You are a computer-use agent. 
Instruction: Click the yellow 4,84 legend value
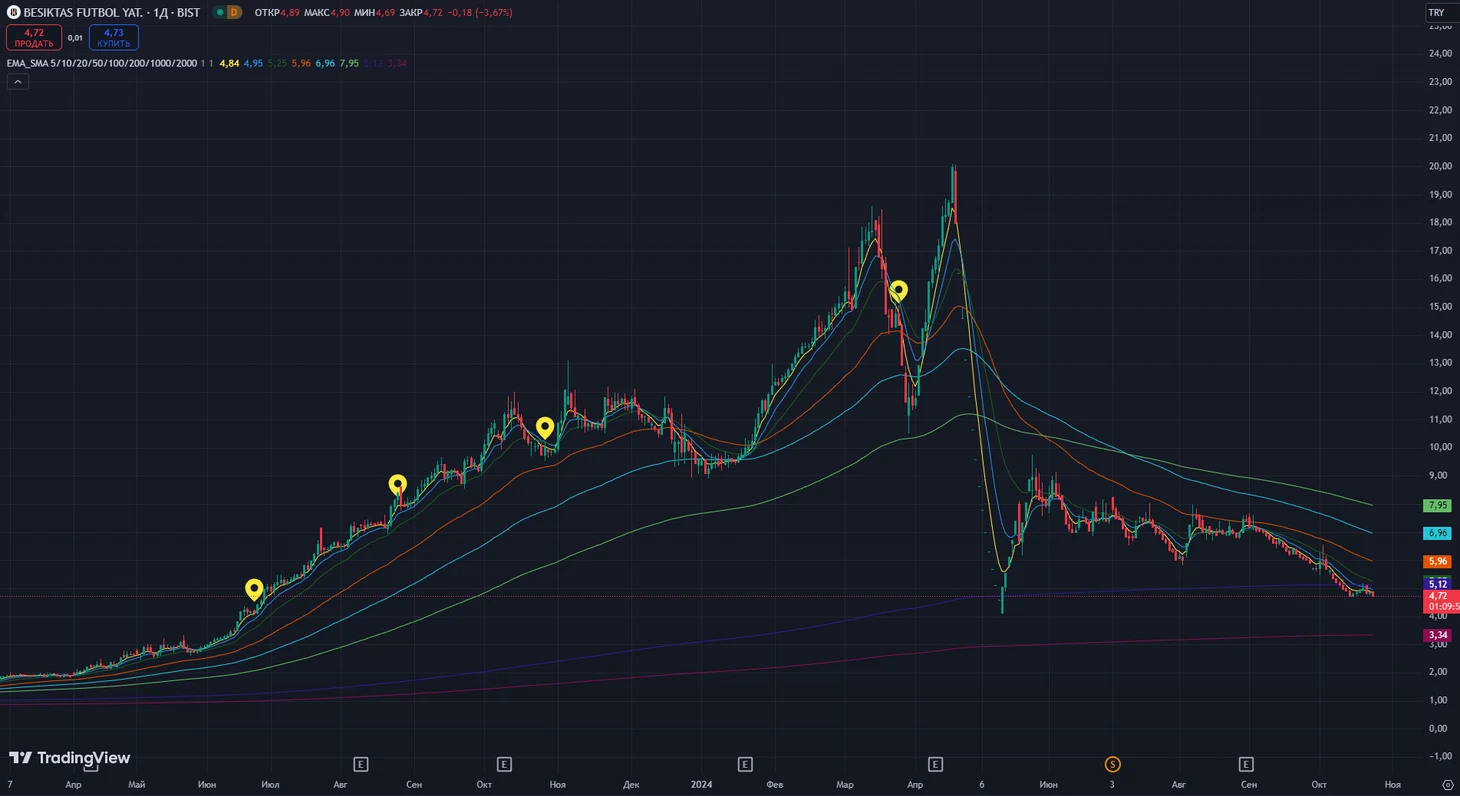[229, 63]
